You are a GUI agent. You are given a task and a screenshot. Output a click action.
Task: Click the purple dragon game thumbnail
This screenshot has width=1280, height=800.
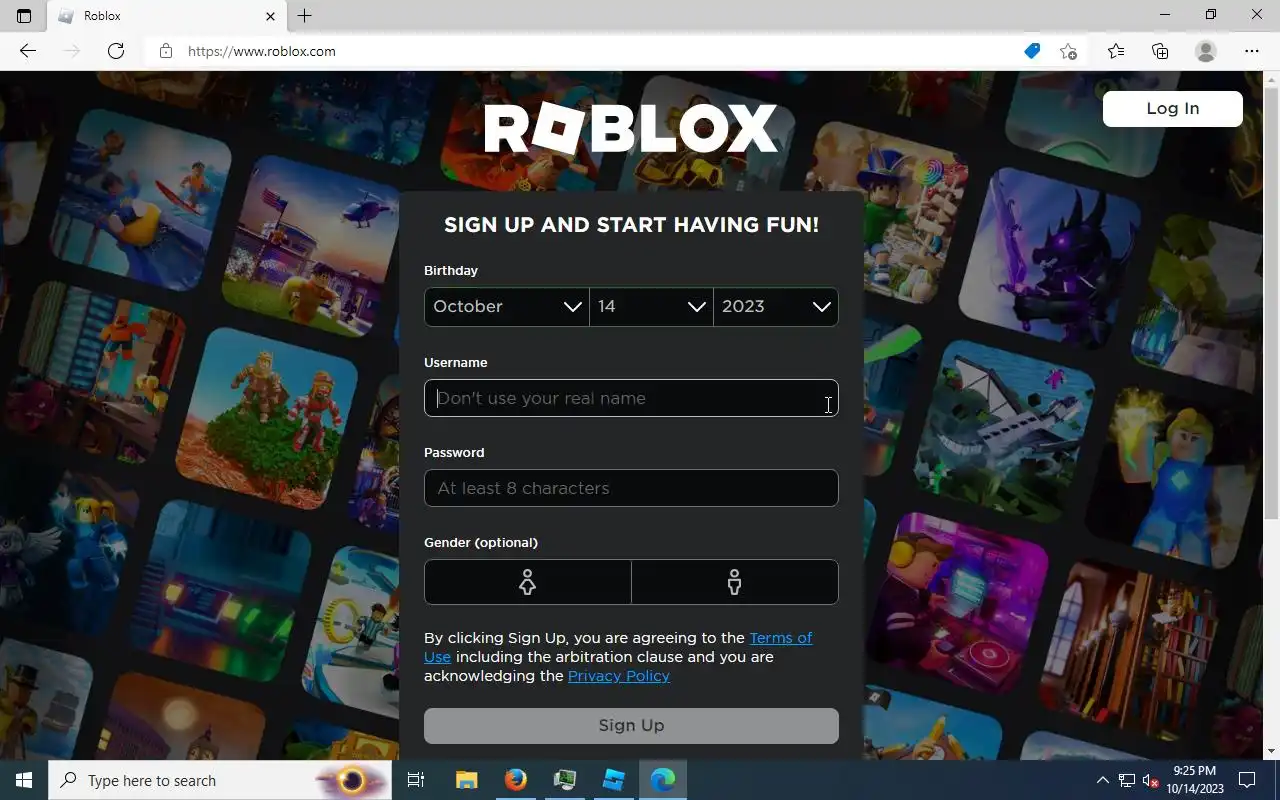tap(1049, 257)
